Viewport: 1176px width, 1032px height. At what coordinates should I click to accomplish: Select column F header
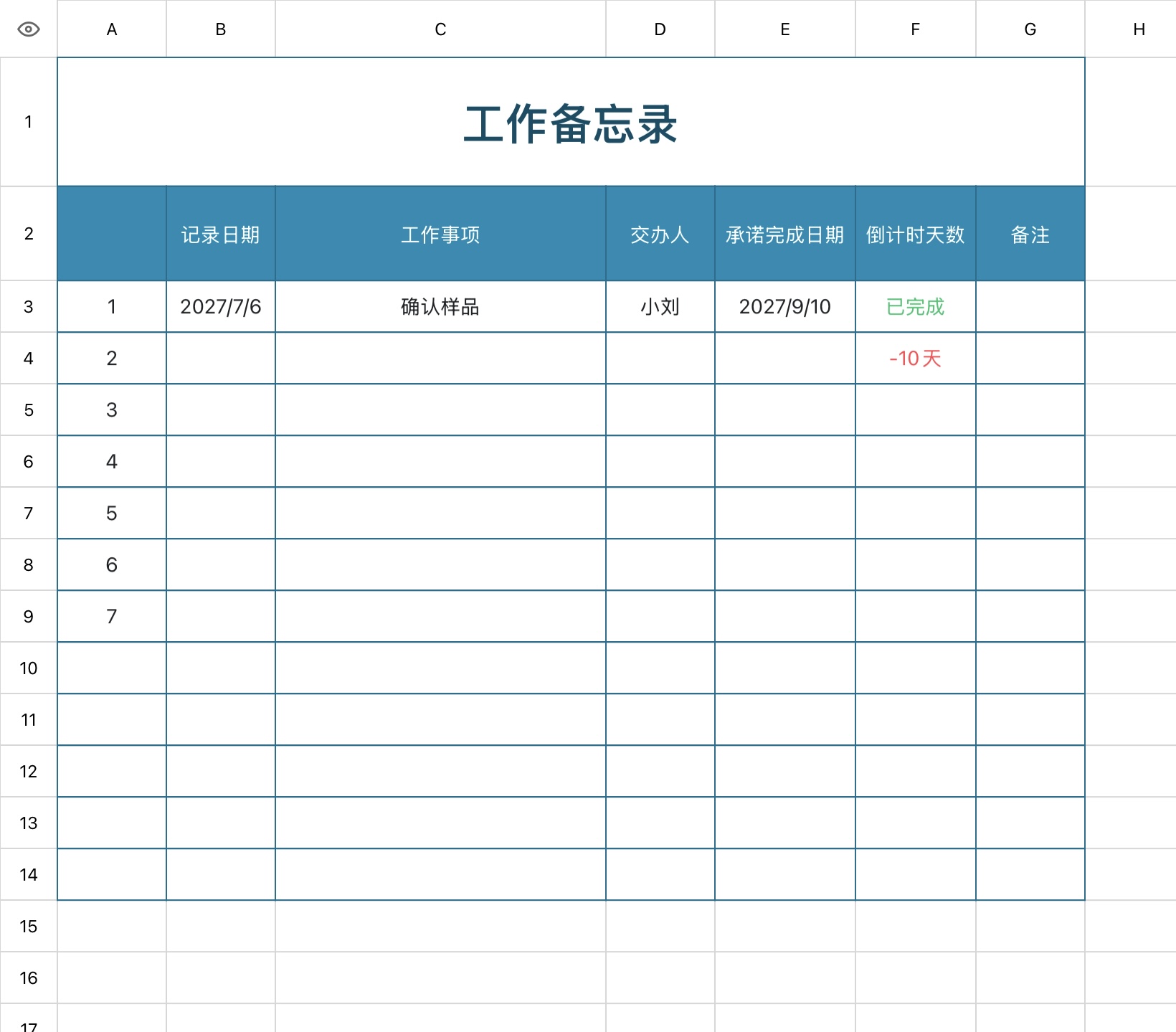(916, 29)
